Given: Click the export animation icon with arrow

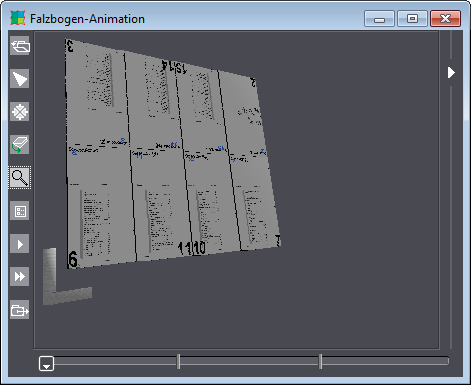Looking at the screenshot, I should 20,310.
